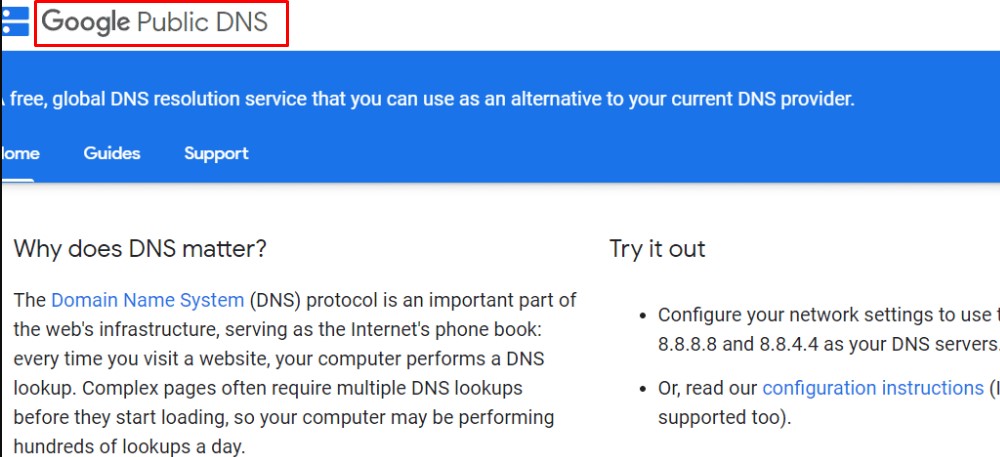Click the "supported too)." text
The height and width of the screenshot is (457, 1000).
[724, 418]
